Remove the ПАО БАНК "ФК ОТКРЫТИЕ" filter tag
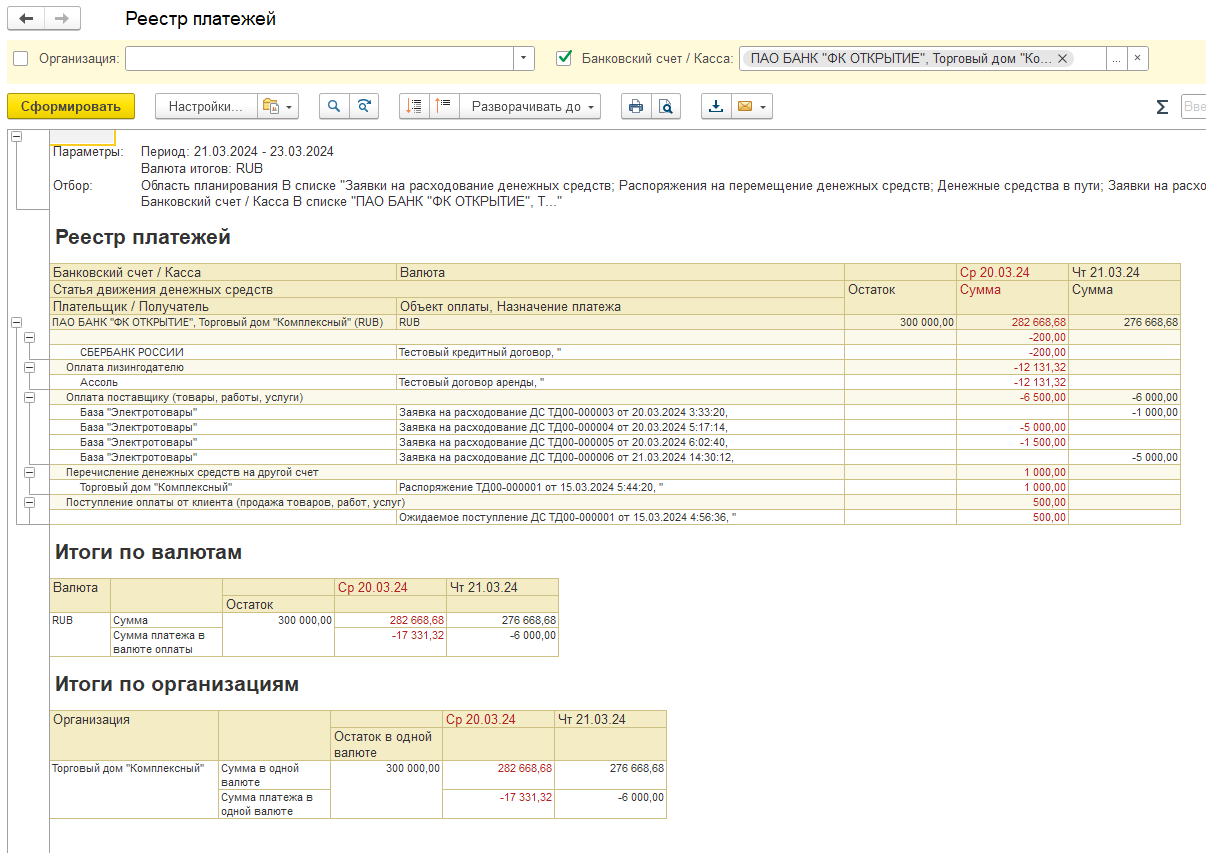 [1062, 58]
